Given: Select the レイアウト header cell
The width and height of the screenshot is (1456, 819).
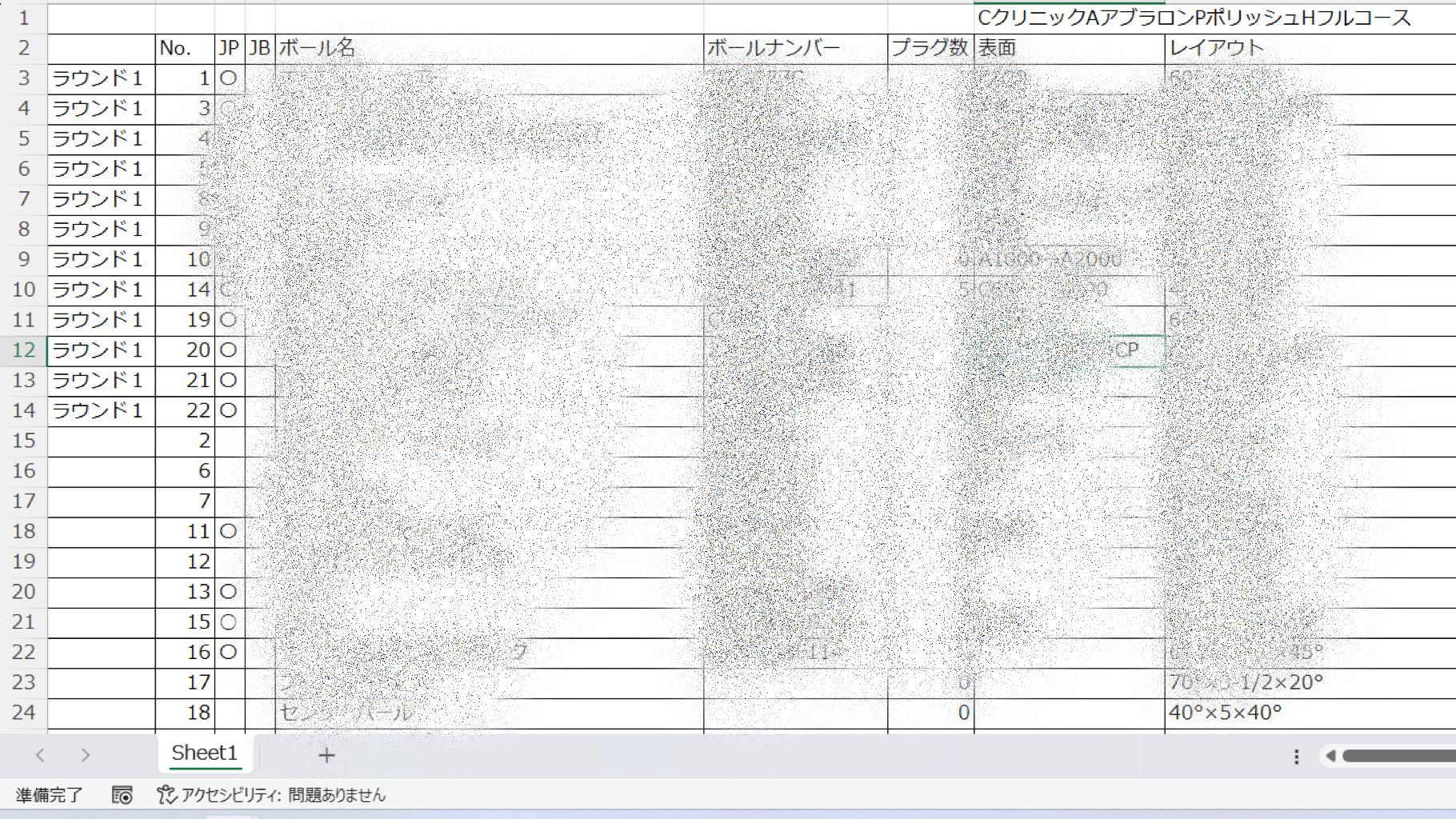Looking at the screenshot, I should pos(1309,48).
